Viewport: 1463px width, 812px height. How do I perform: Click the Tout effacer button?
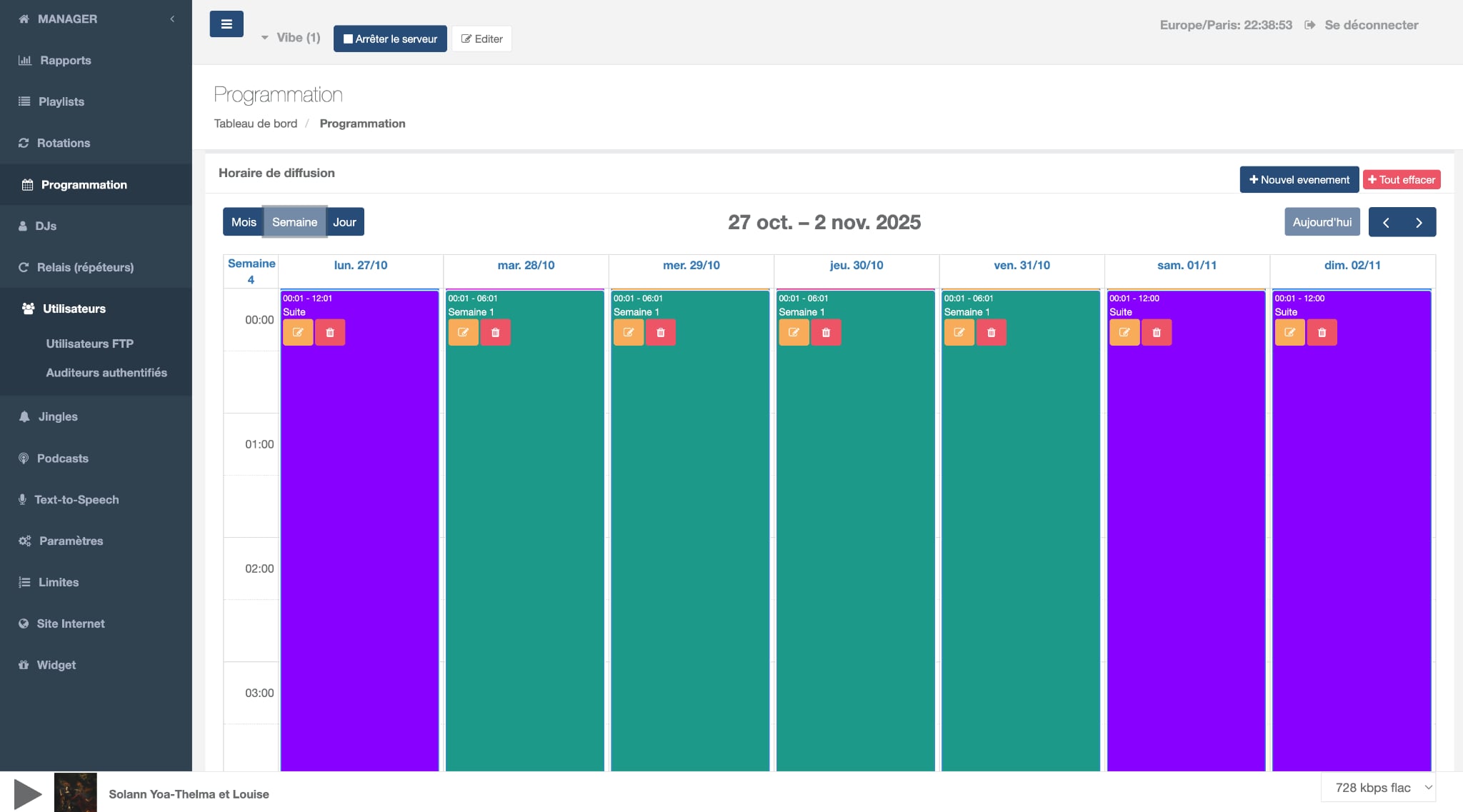(x=1401, y=180)
